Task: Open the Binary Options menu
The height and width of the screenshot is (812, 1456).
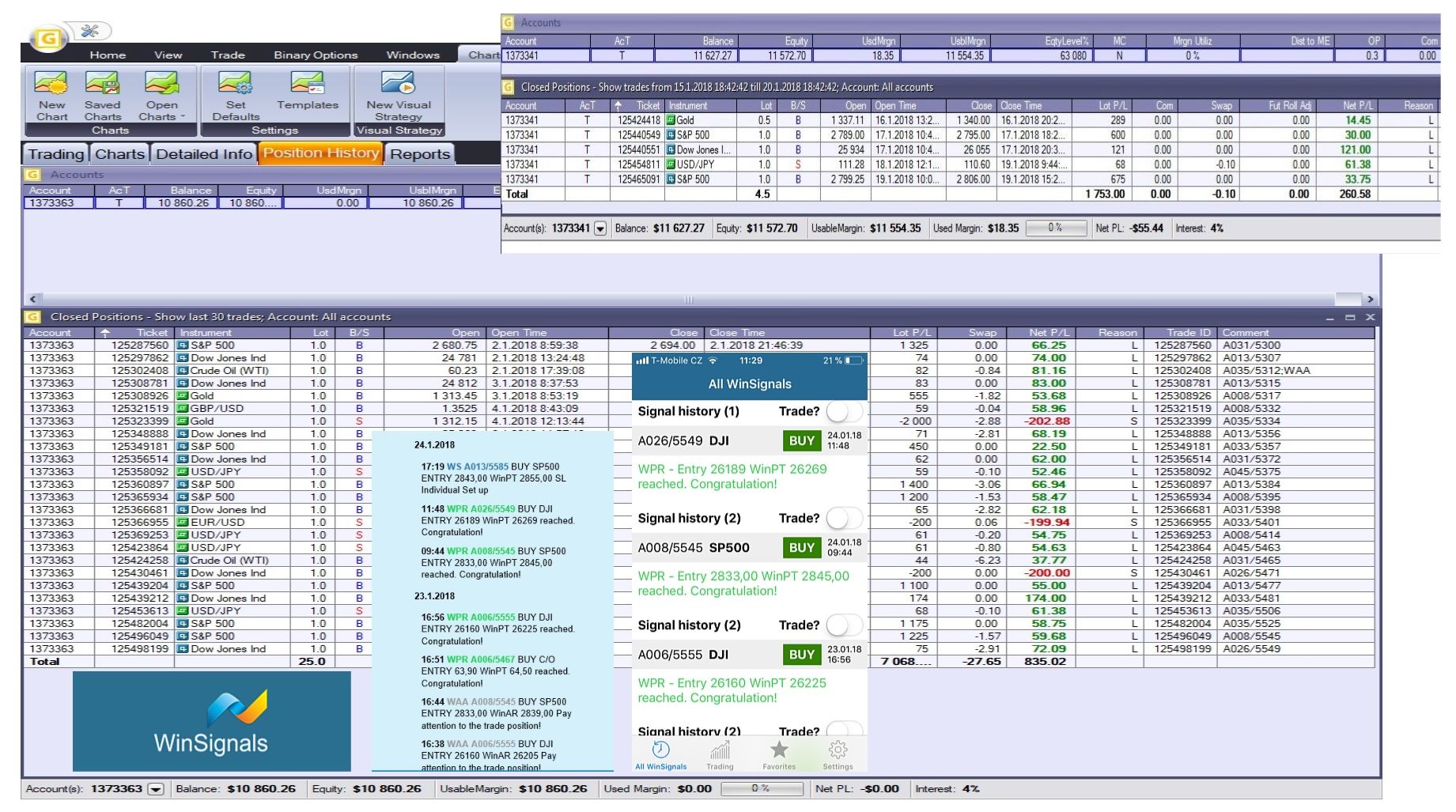Action: point(316,55)
